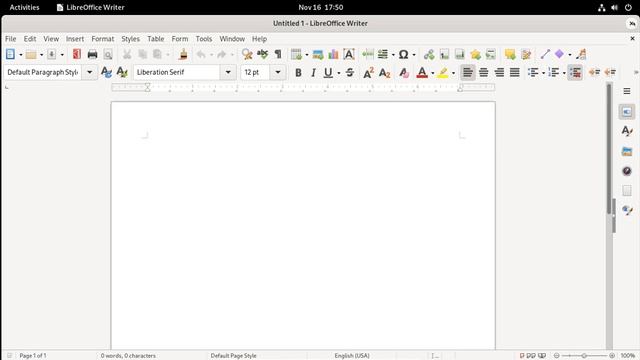The height and width of the screenshot is (360, 640).
Task: Toggle formatting marks (pilcrow)
Action: point(278,54)
